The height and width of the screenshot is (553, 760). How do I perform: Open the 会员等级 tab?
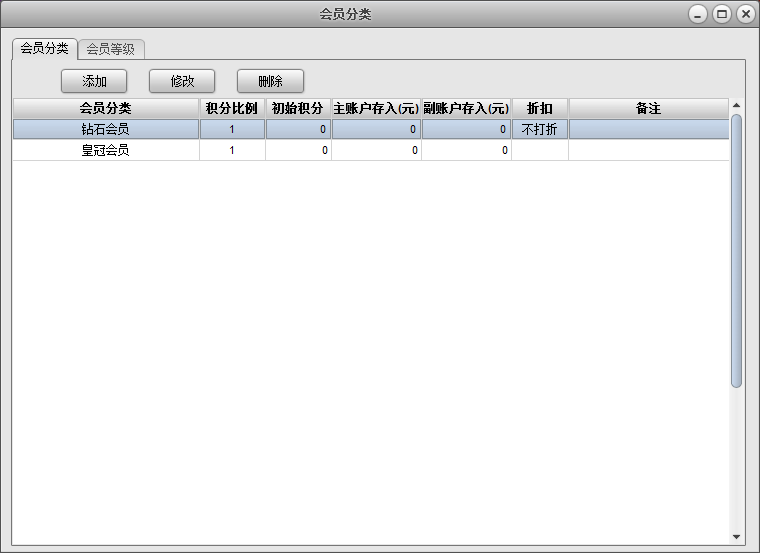[111, 49]
